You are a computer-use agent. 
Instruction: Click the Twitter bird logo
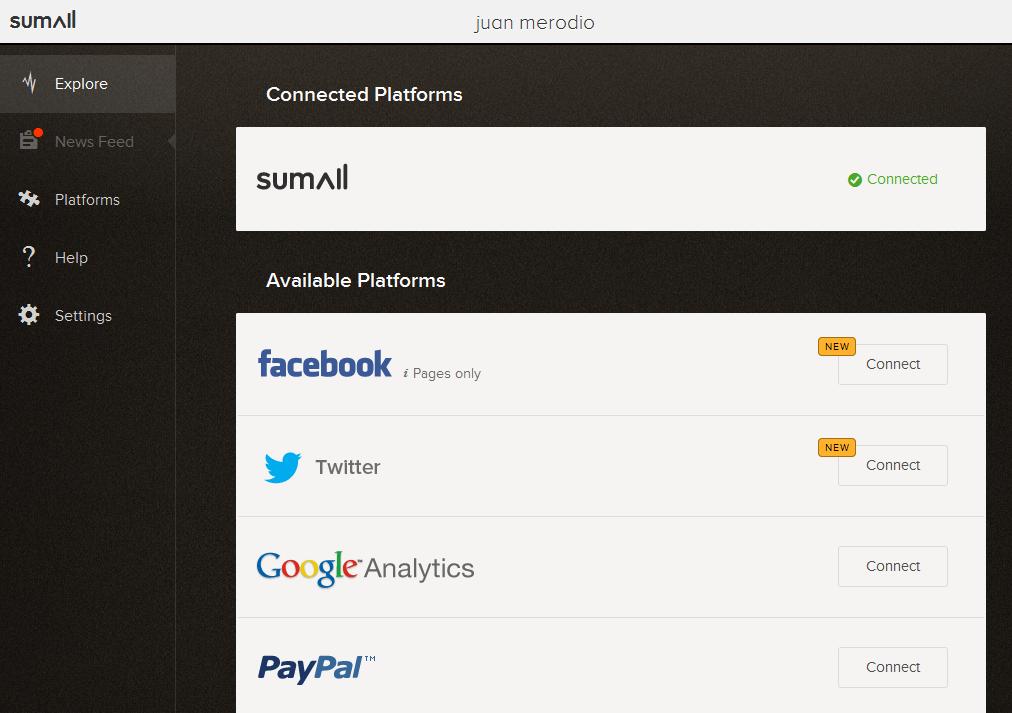click(x=283, y=467)
